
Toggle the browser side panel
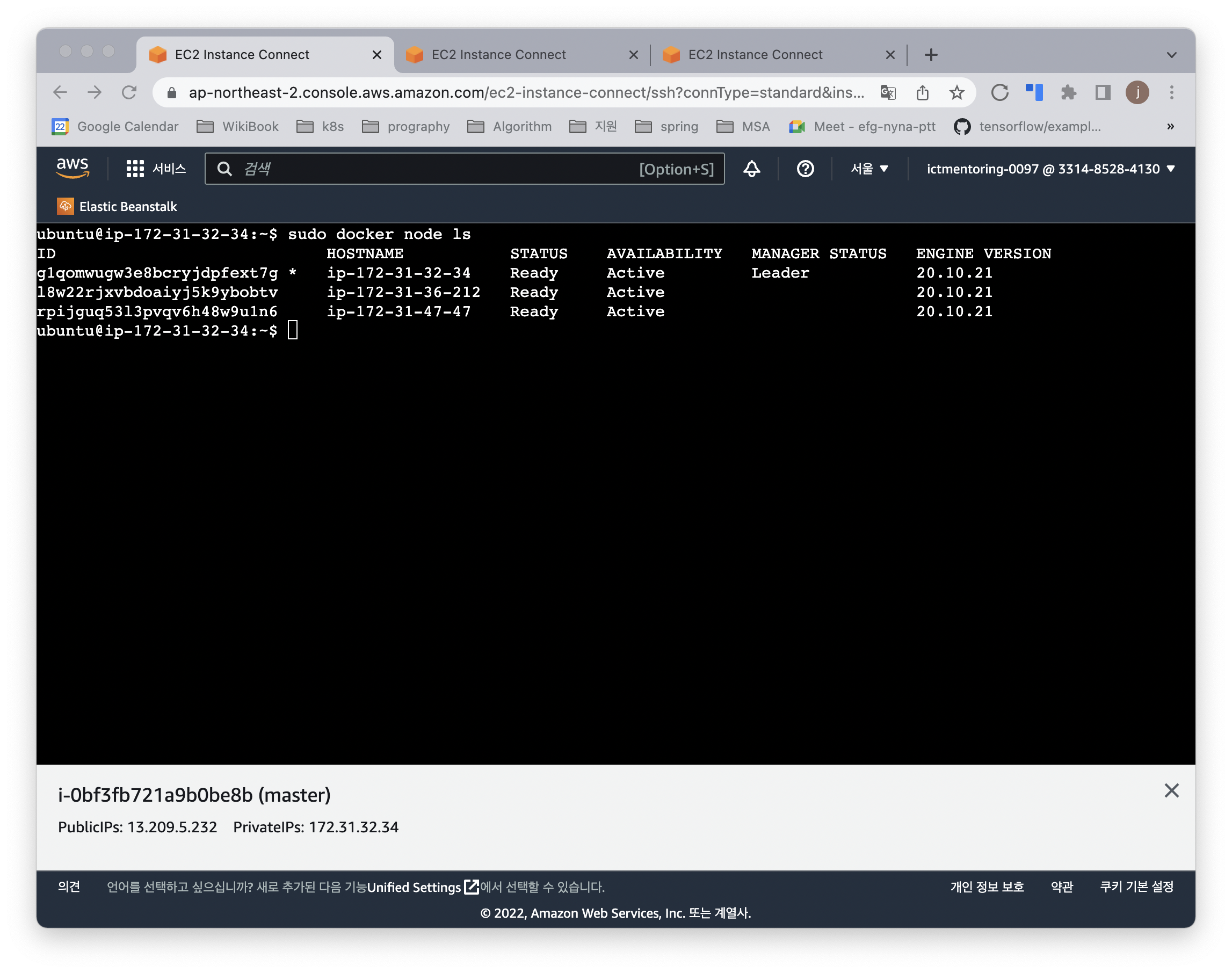[x=1103, y=92]
